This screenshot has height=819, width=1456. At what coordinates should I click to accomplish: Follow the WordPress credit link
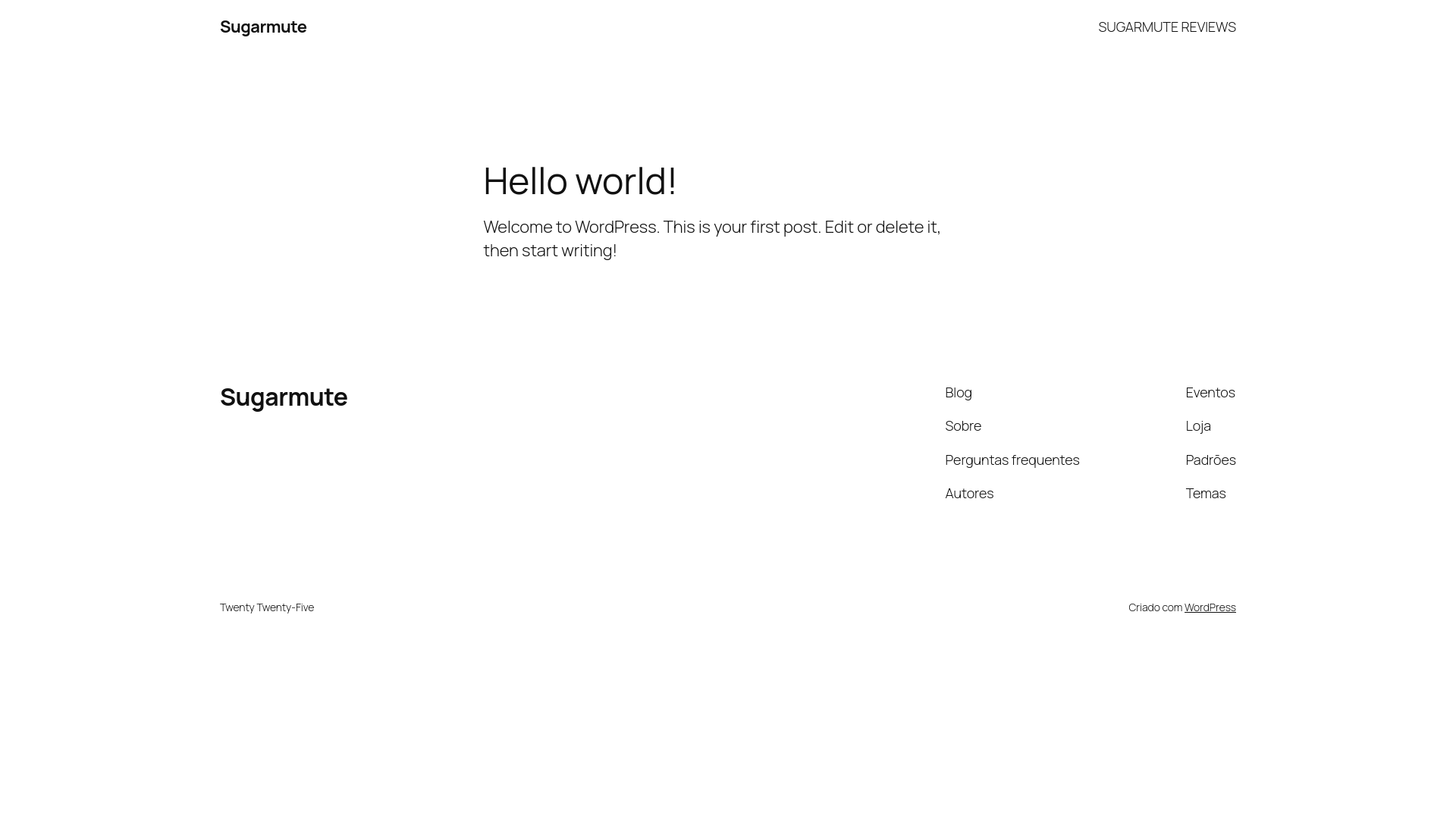point(1210,607)
